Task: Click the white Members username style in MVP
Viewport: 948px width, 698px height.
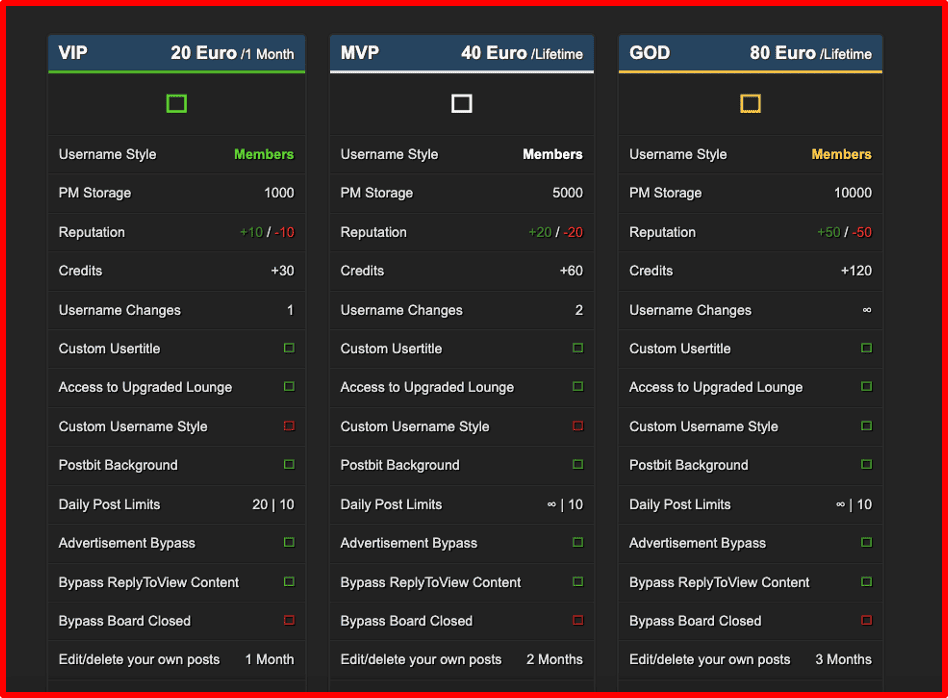Action: coord(553,154)
